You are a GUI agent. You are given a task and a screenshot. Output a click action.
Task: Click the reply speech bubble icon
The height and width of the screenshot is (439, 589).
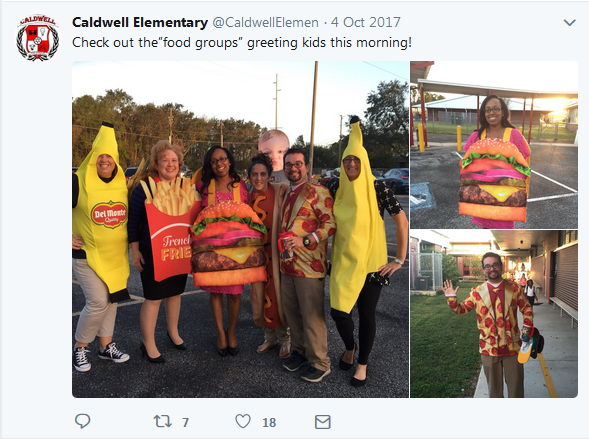click(82, 421)
